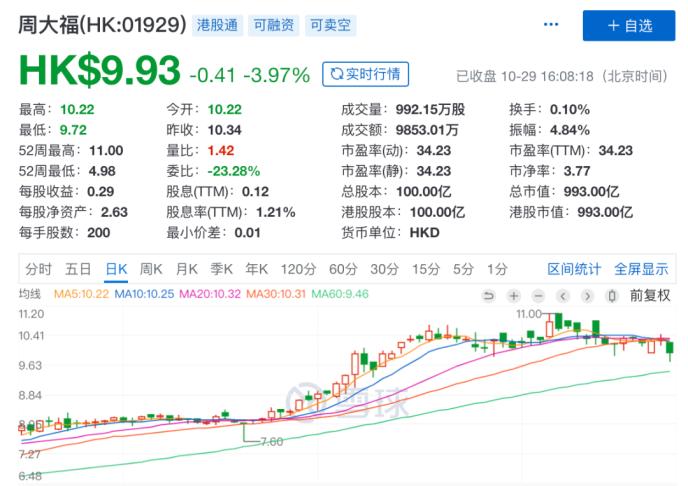Select the 周K chart tab
Viewport: 688px width, 486px height.
point(151,269)
